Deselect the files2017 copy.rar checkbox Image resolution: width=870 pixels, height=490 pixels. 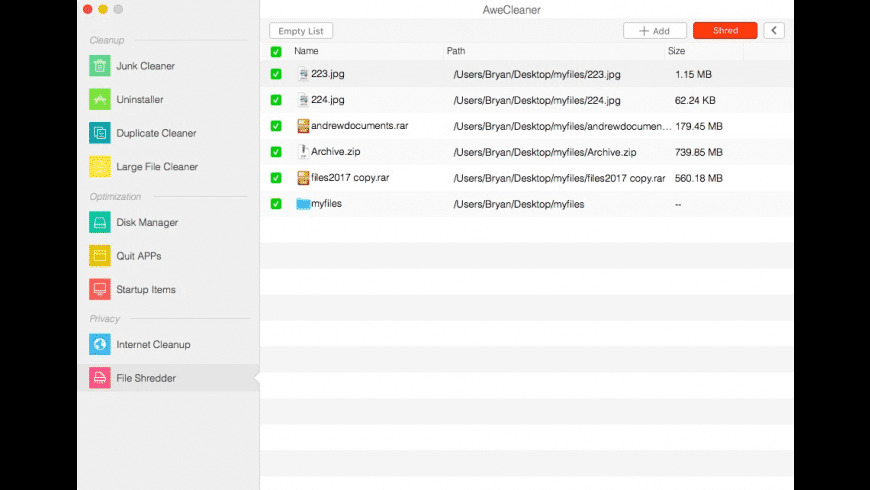click(x=276, y=178)
